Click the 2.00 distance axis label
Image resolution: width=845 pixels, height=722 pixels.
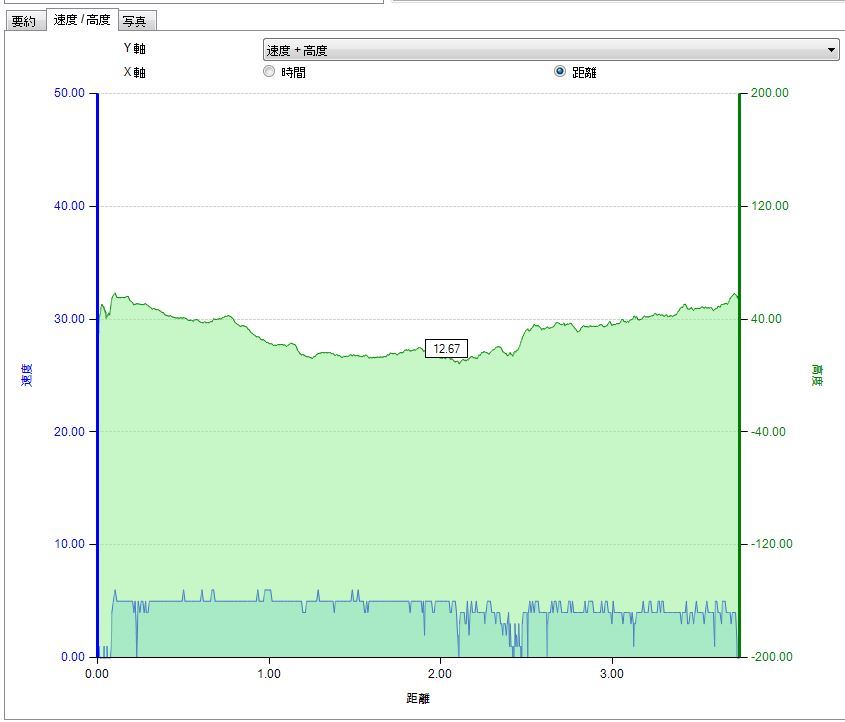[x=440, y=674]
